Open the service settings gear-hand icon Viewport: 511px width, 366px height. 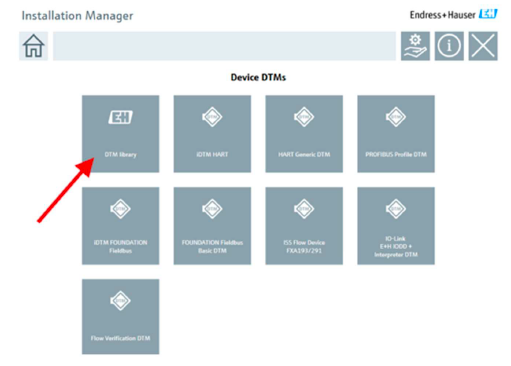pos(415,46)
